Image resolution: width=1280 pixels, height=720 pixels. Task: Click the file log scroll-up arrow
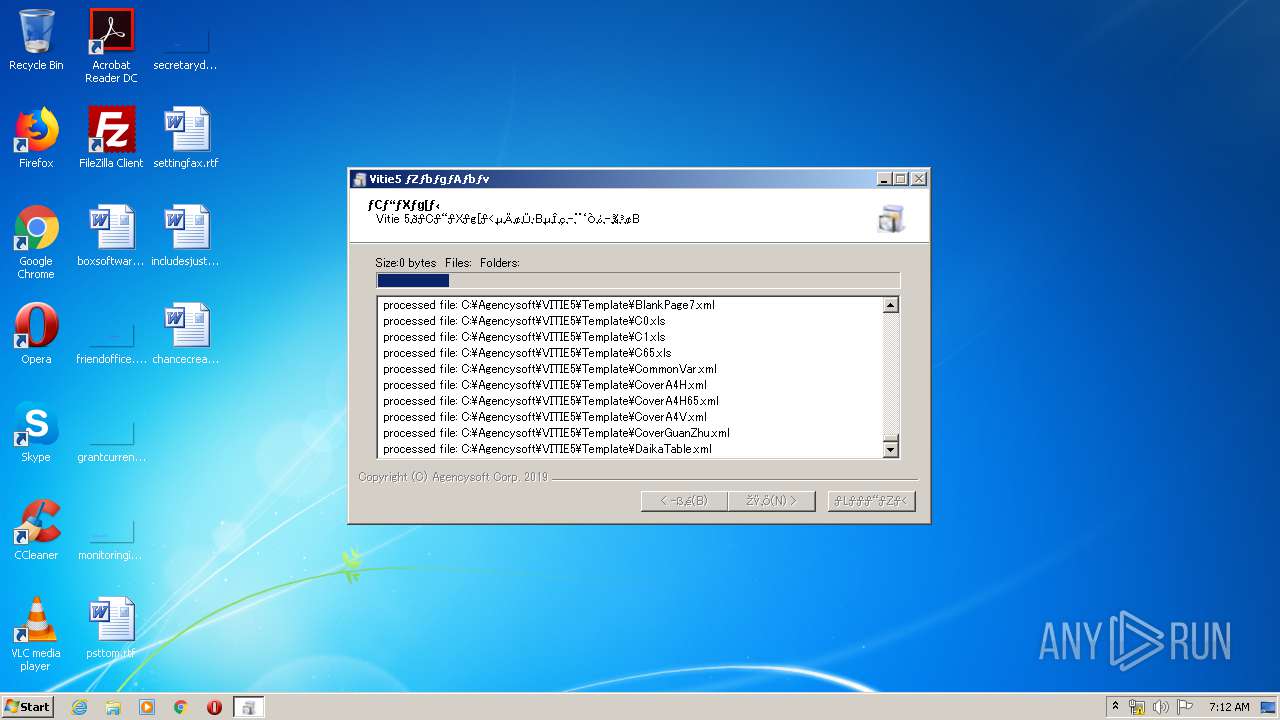(891, 305)
